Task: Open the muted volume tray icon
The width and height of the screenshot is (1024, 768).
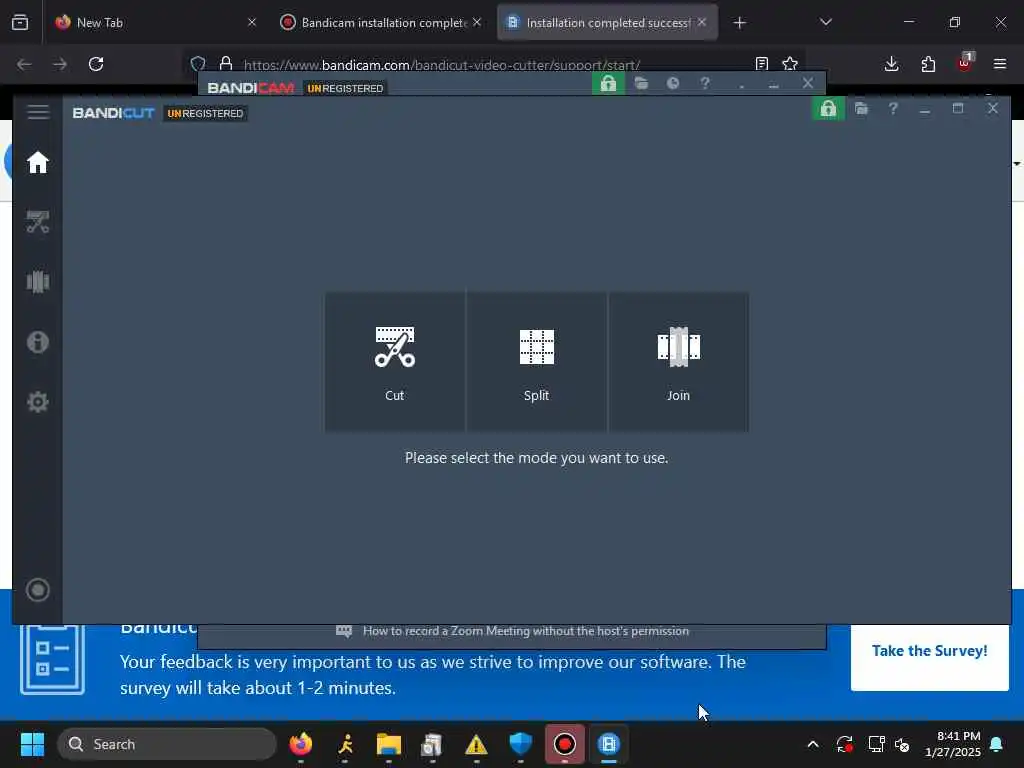Action: [x=903, y=744]
